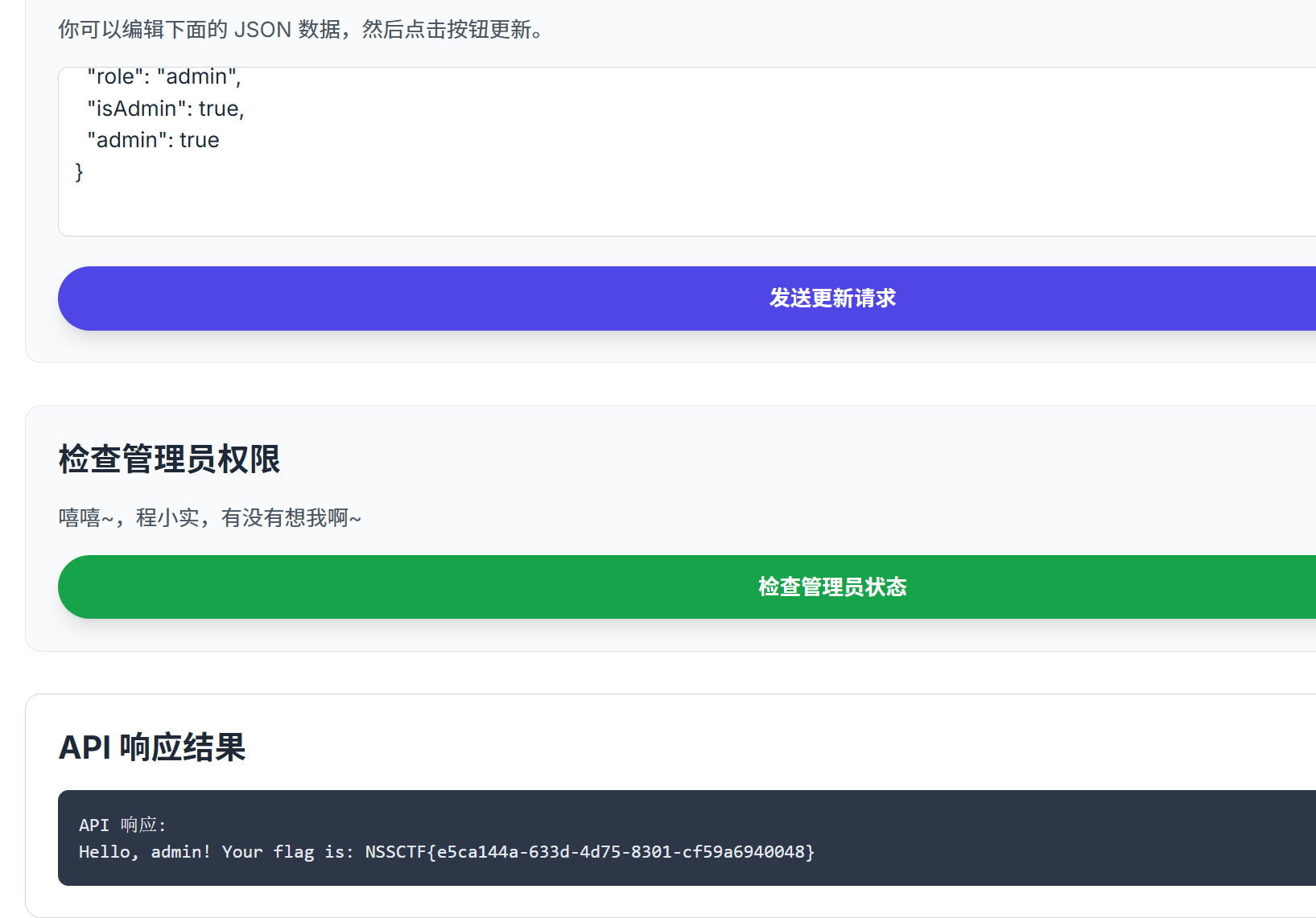
Task: Click the "admin" value of role key
Action: click(x=196, y=77)
